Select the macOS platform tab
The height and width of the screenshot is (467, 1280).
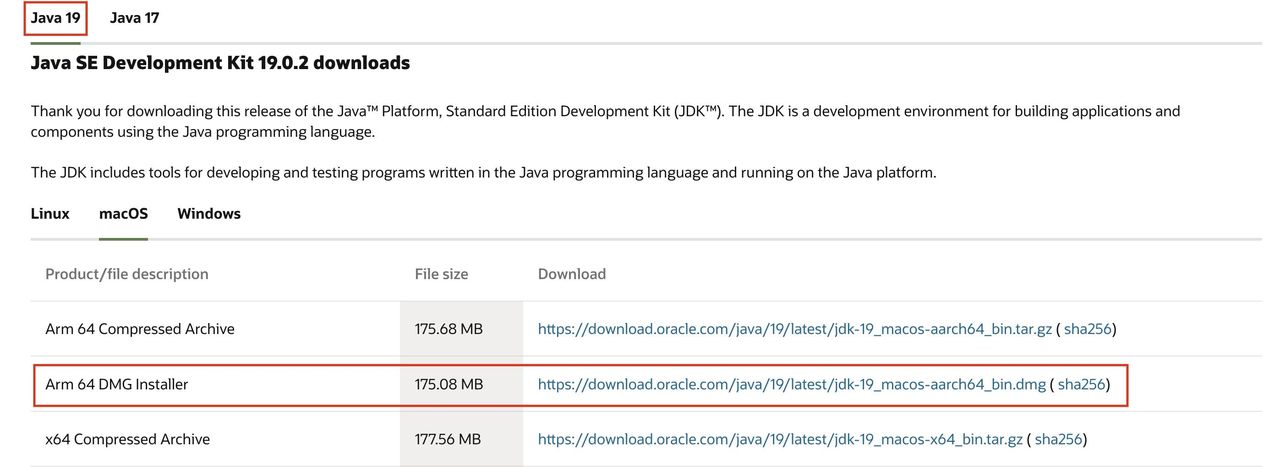pyautogui.click(x=123, y=213)
